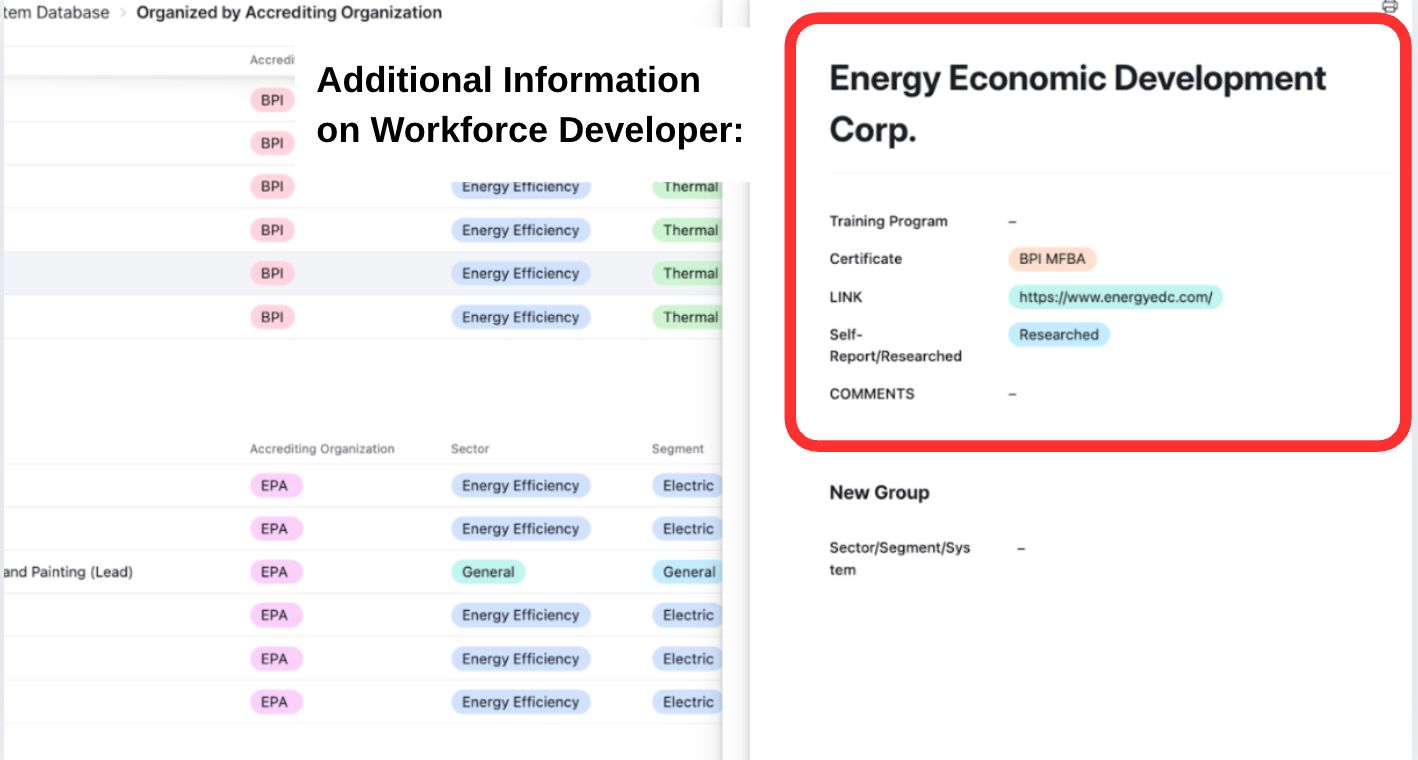Screen dimensions: 1418x760
Task: Click the General tag under the Segment column
Action: tap(688, 572)
